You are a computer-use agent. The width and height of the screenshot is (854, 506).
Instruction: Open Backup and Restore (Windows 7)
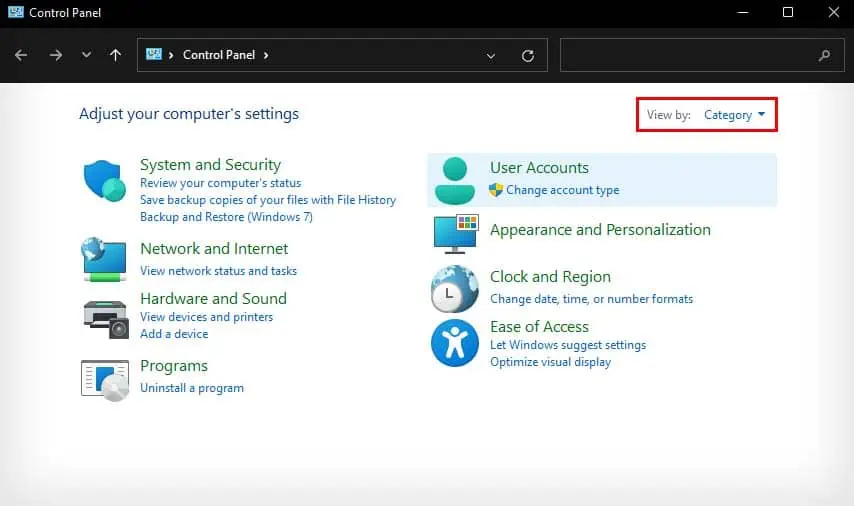pos(226,217)
